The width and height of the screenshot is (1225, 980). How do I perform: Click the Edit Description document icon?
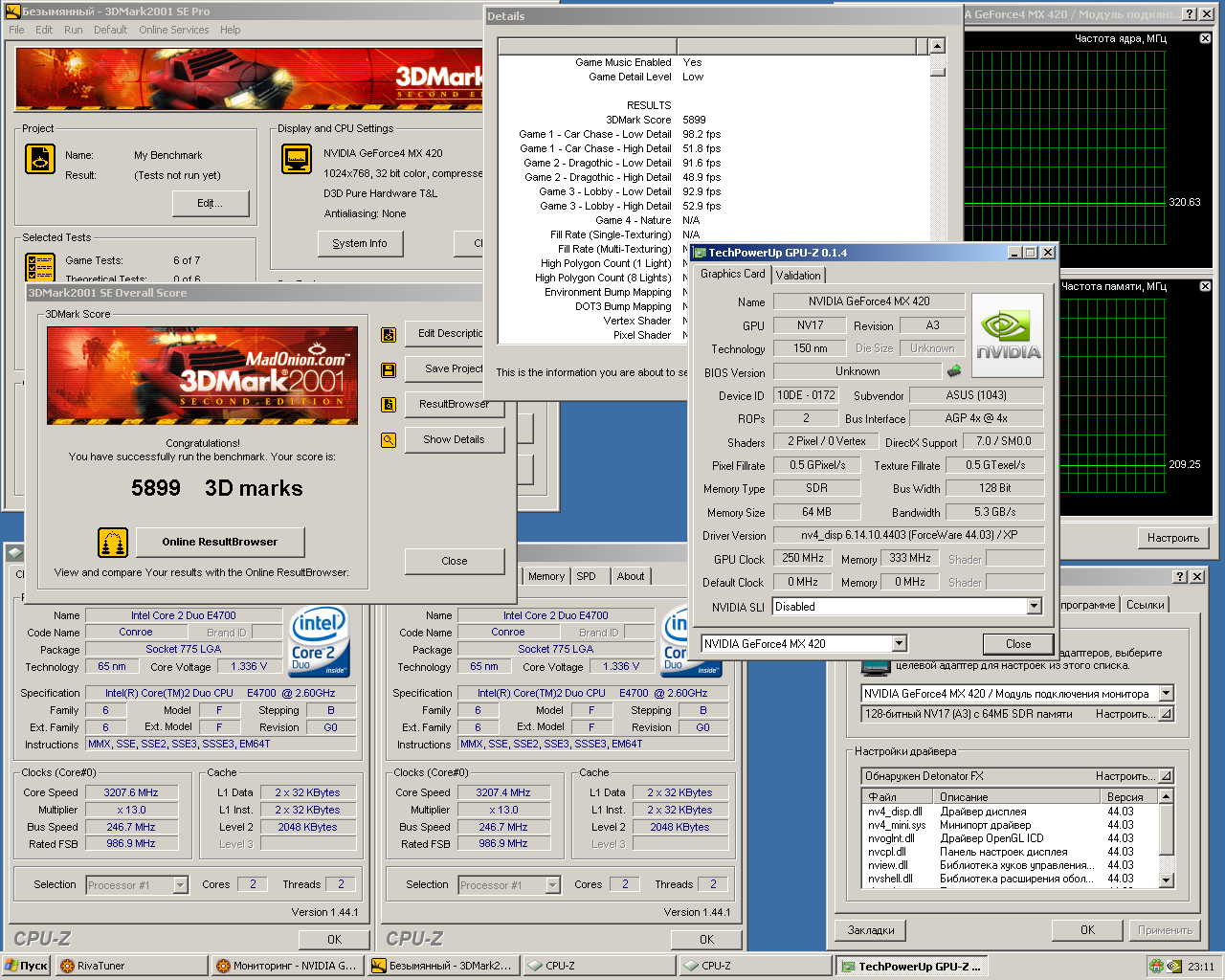tap(389, 334)
